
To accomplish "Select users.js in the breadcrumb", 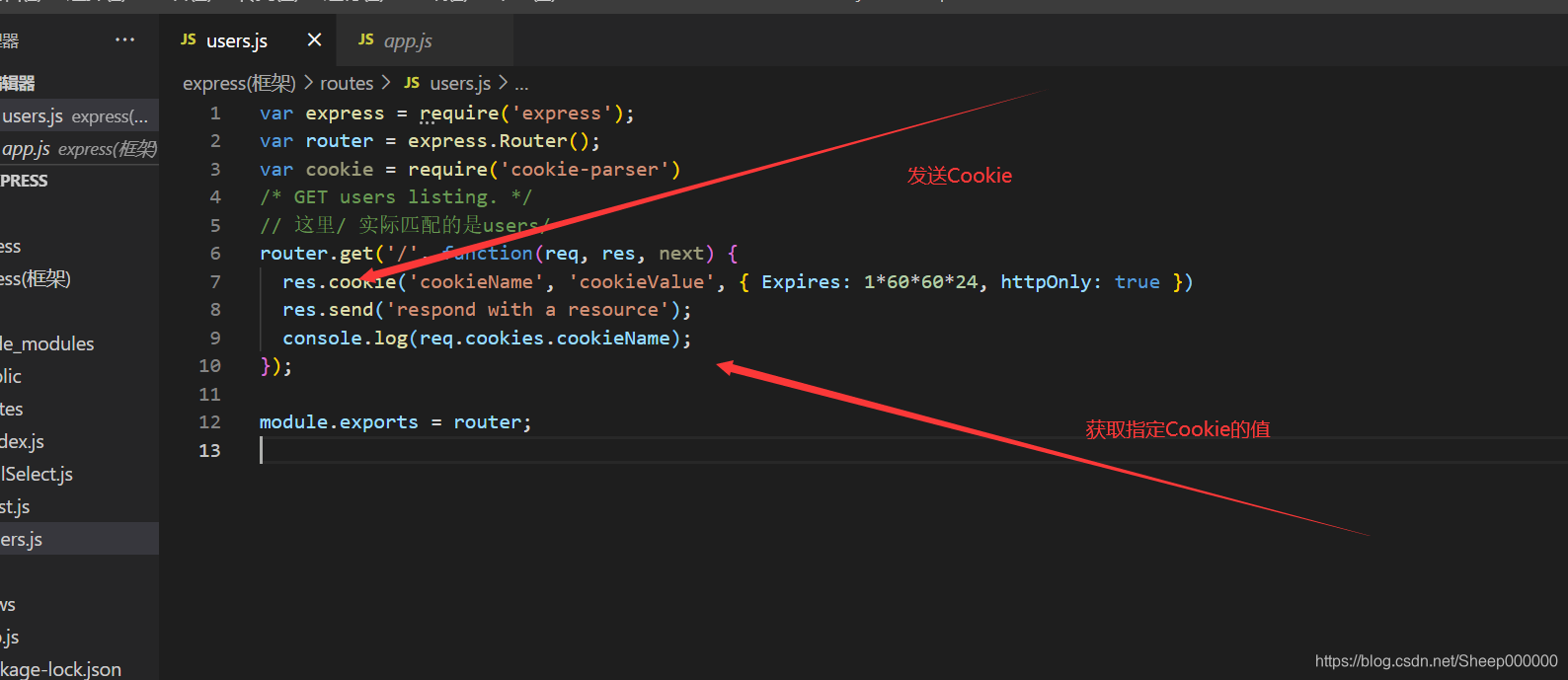I will click(x=460, y=83).
